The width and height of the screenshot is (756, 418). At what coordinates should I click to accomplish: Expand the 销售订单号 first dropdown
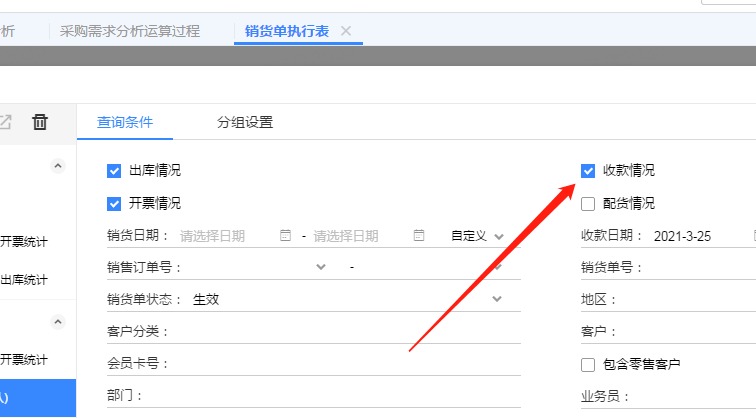click(321, 267)
